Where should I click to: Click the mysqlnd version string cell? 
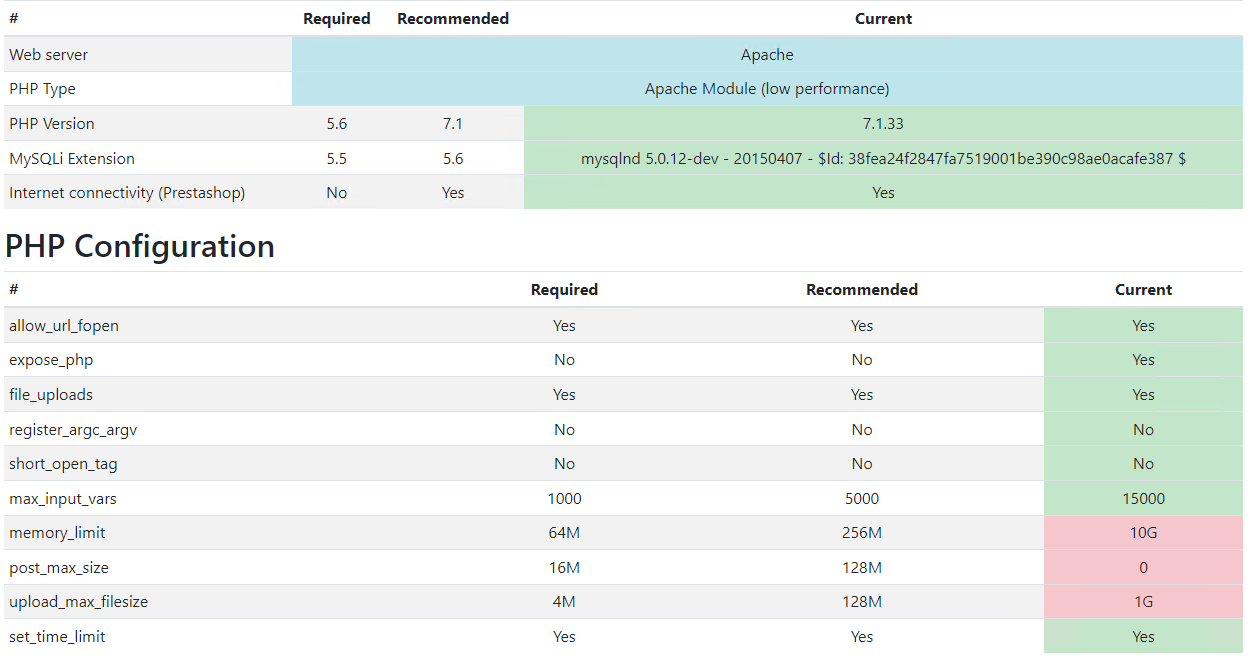click(x=883, y=158)
